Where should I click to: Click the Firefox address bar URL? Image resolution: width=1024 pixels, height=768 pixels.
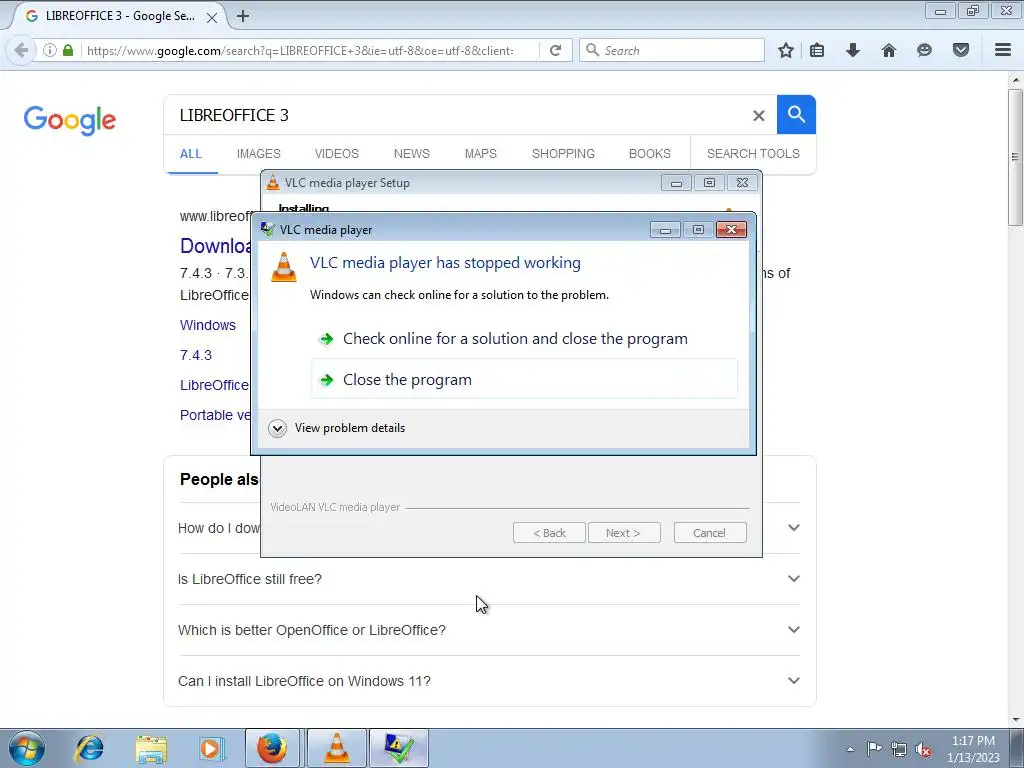click(x=300, y=50)
